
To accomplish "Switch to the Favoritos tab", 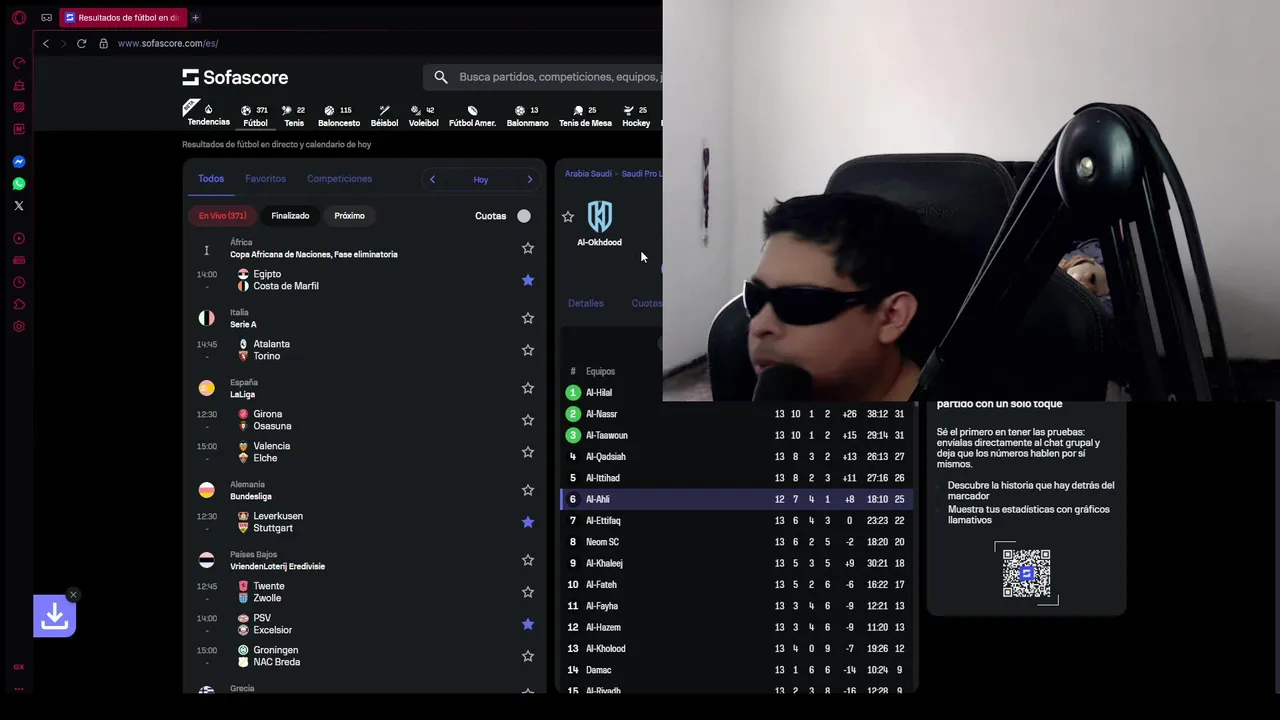I will point(265,179).
